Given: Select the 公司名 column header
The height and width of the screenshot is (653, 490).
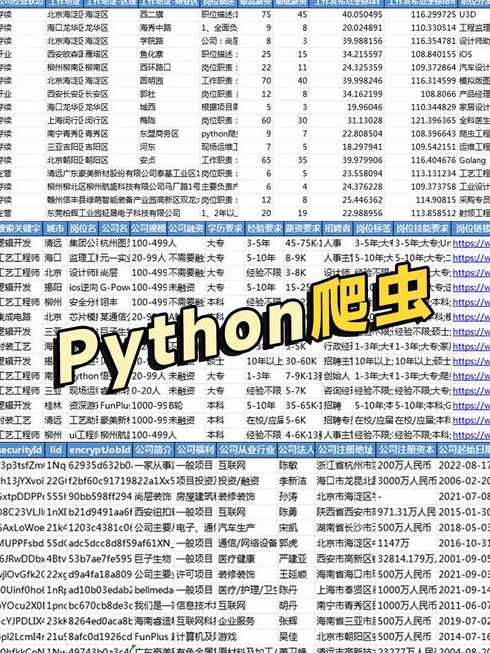Looking at the screenshot, I should (x=114, y=228).
